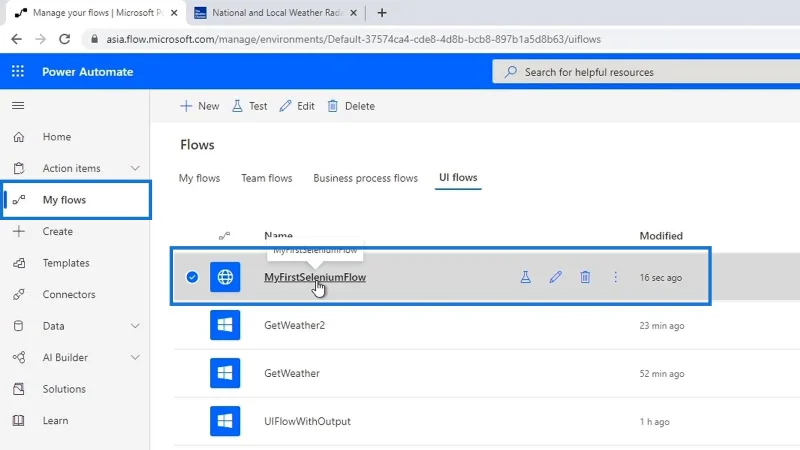Test MyFirstSeleniumFlow using row flask icon
Screen dimensions: 800x450
click(526, 277)
